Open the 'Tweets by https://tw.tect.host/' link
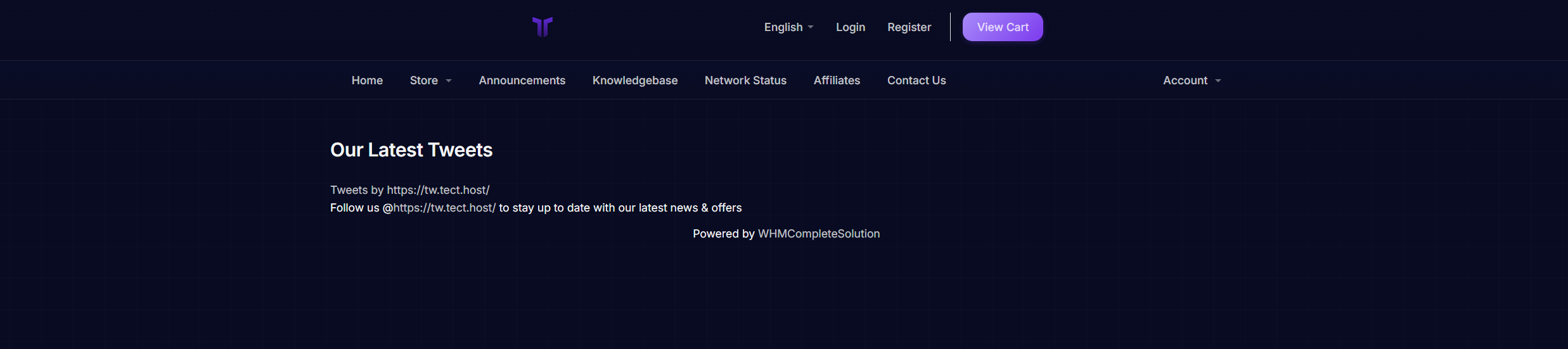 [x=409, y=190]
